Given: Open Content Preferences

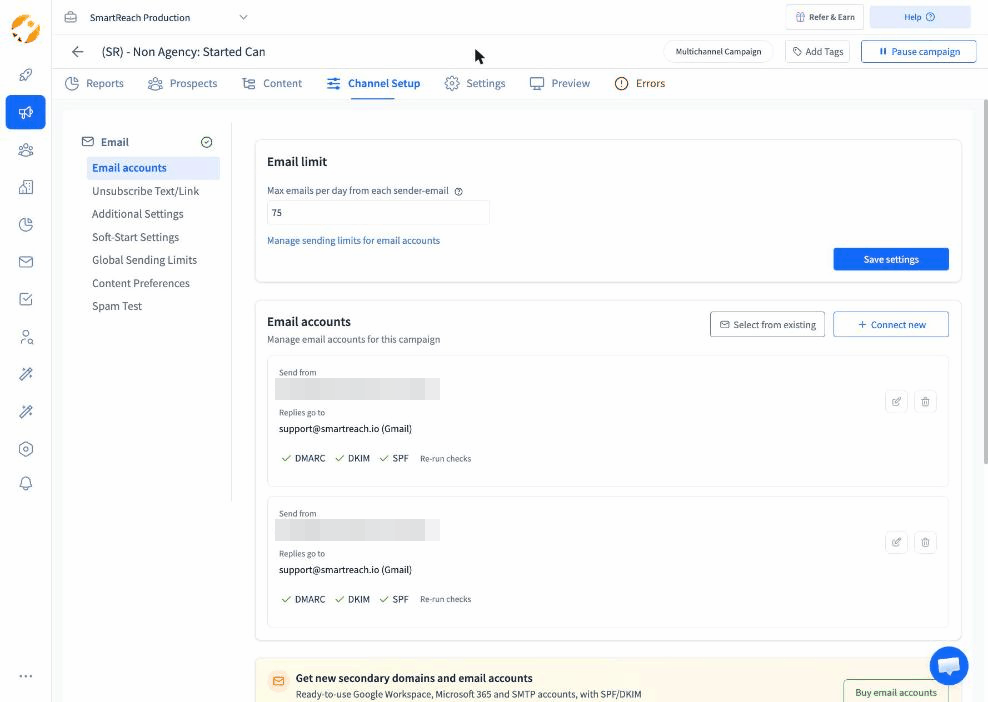Looking at the screenshot, I should pyautogui.click(x=141, y=284).
